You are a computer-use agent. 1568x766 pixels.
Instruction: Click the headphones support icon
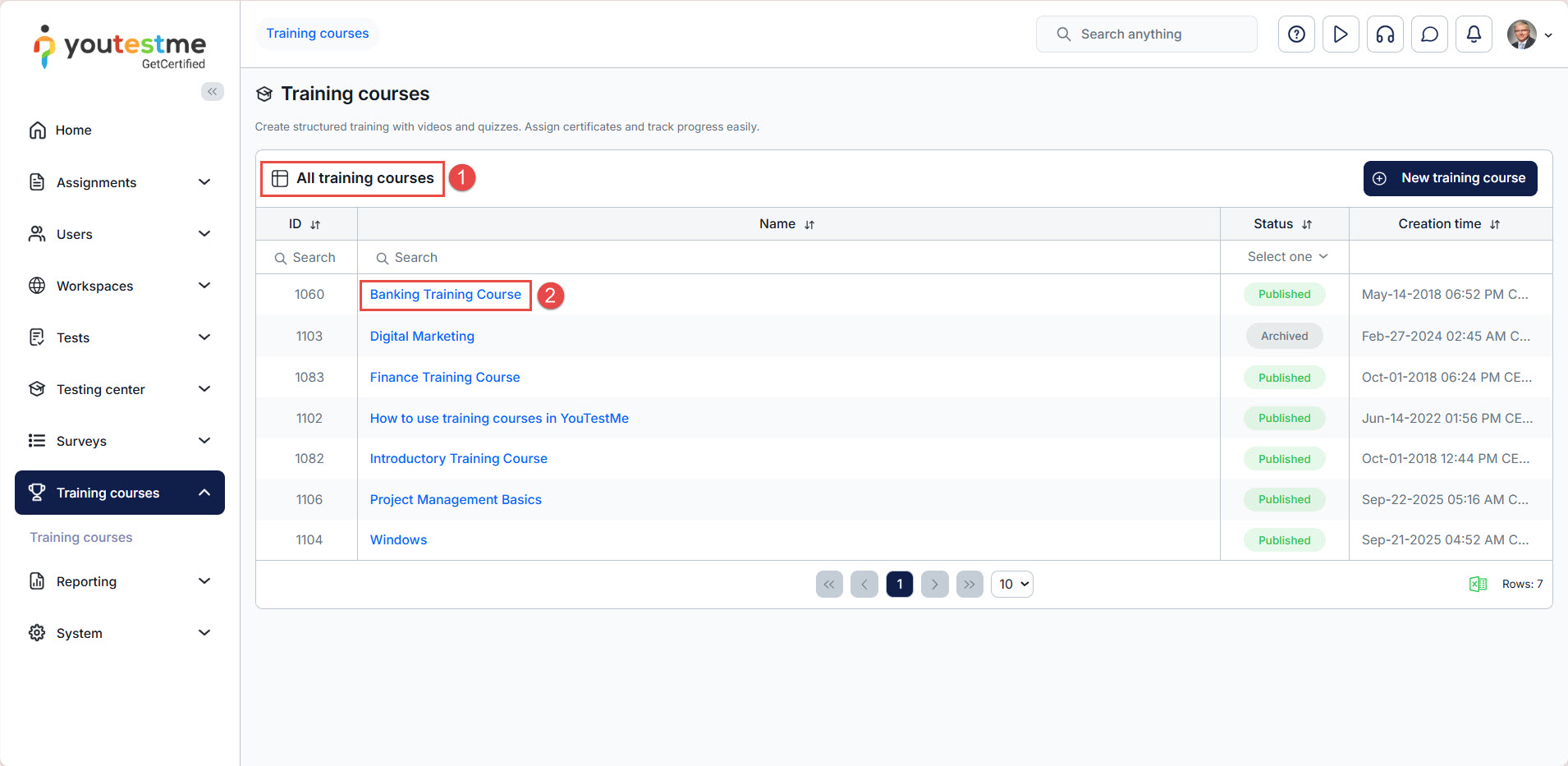pos(1385,34)
